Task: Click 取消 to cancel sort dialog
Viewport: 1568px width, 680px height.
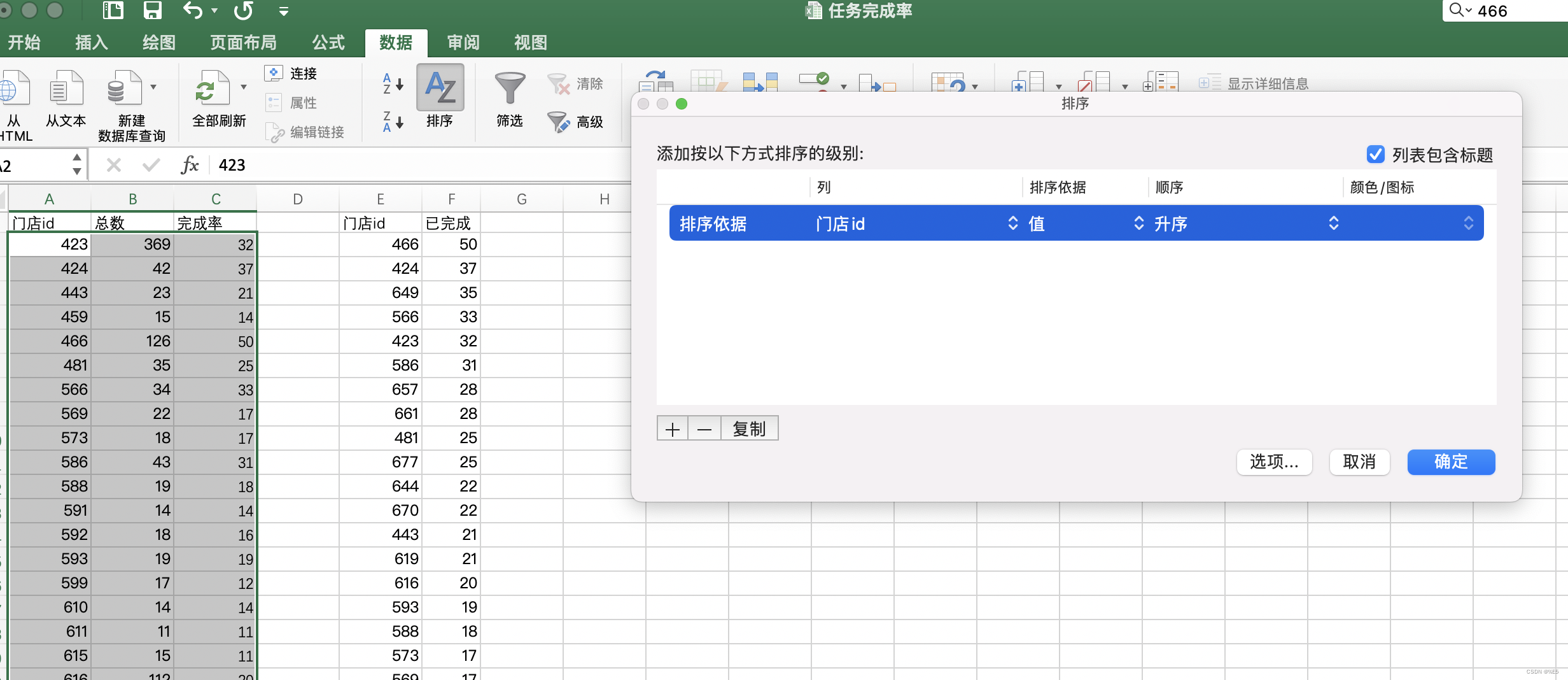Action: point(1359,462)
